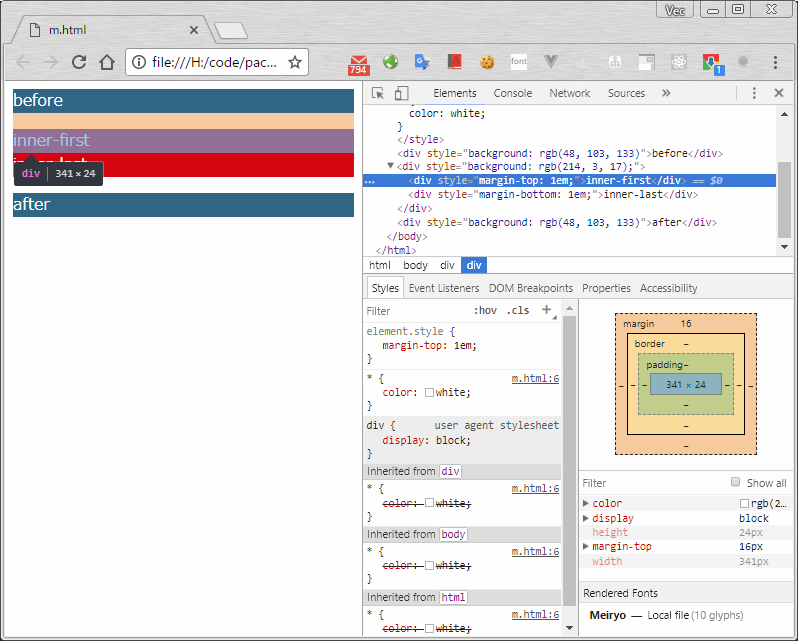798x641 pixels.
Task: Click the address bar URL
Action: click(214, 62)
